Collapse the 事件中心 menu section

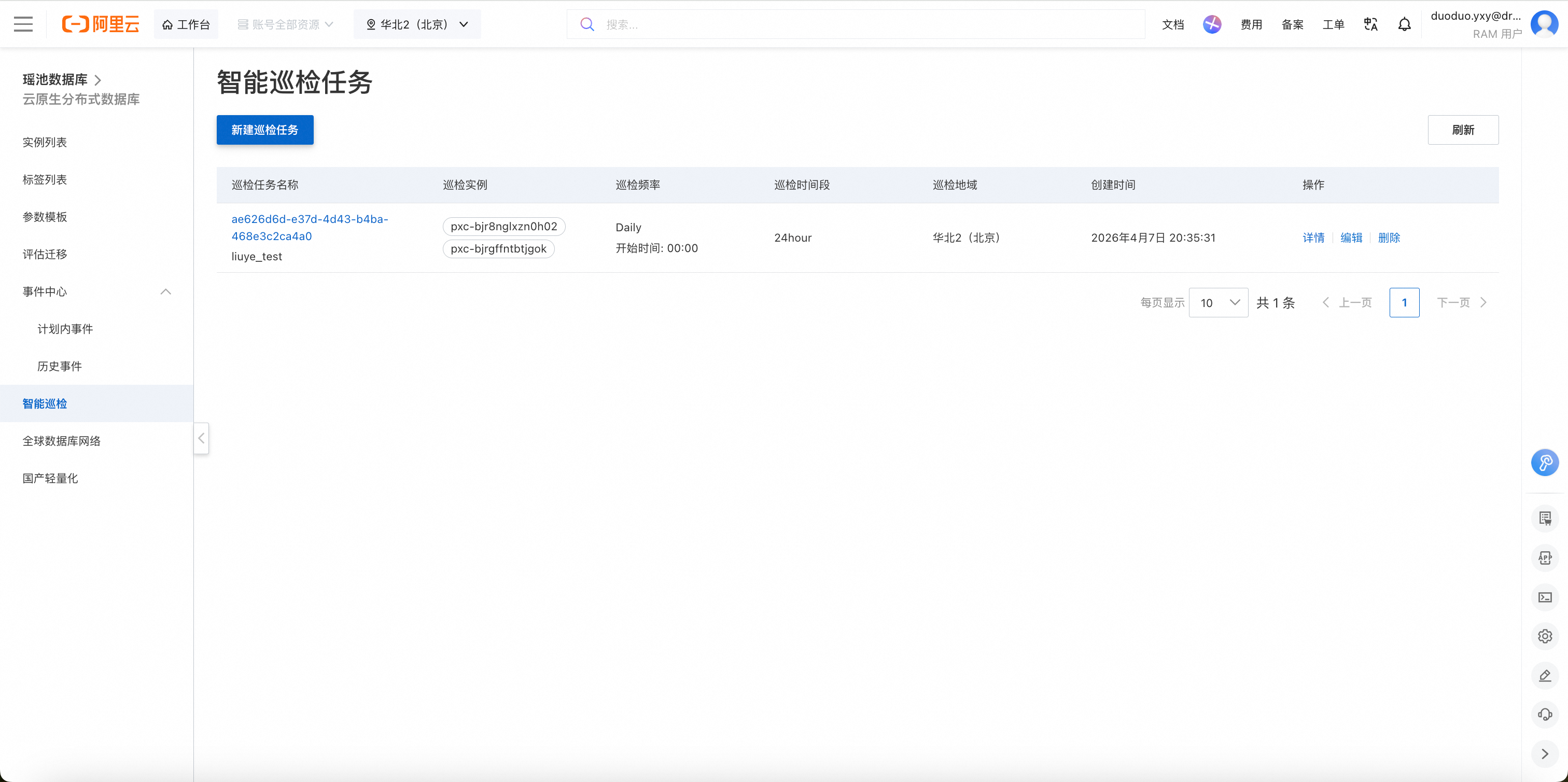(x=165, y=291)
